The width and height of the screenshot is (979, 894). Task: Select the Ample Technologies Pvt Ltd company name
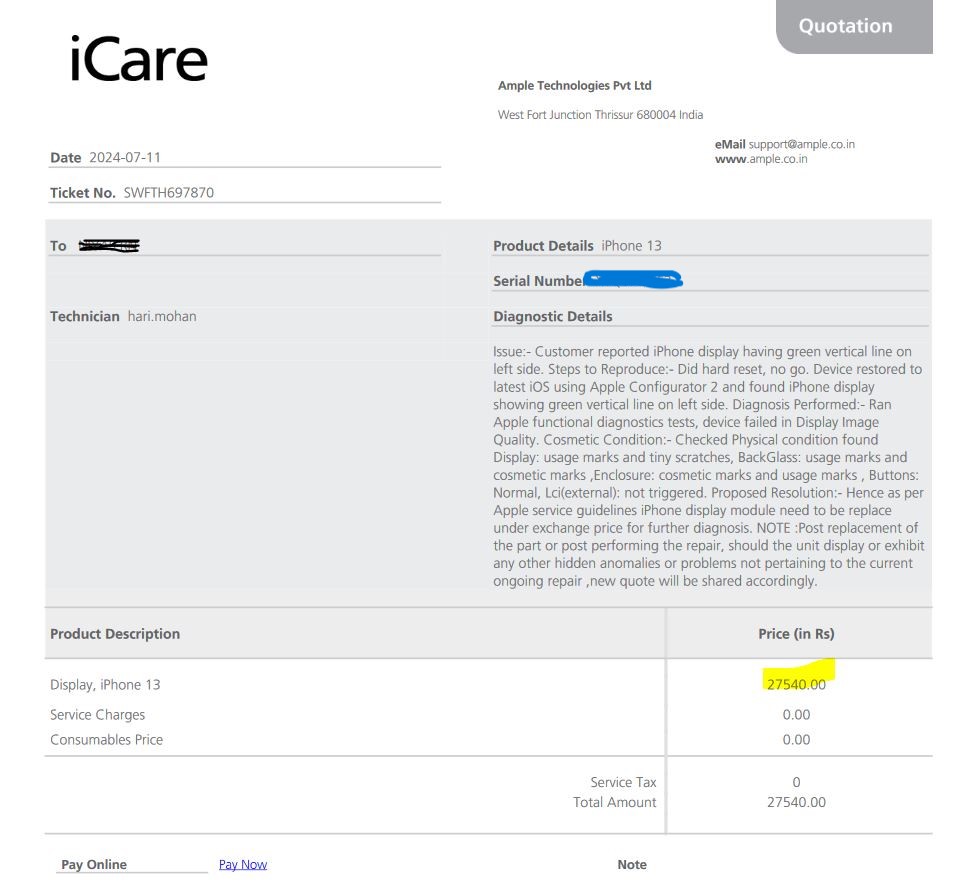point(574,86)
